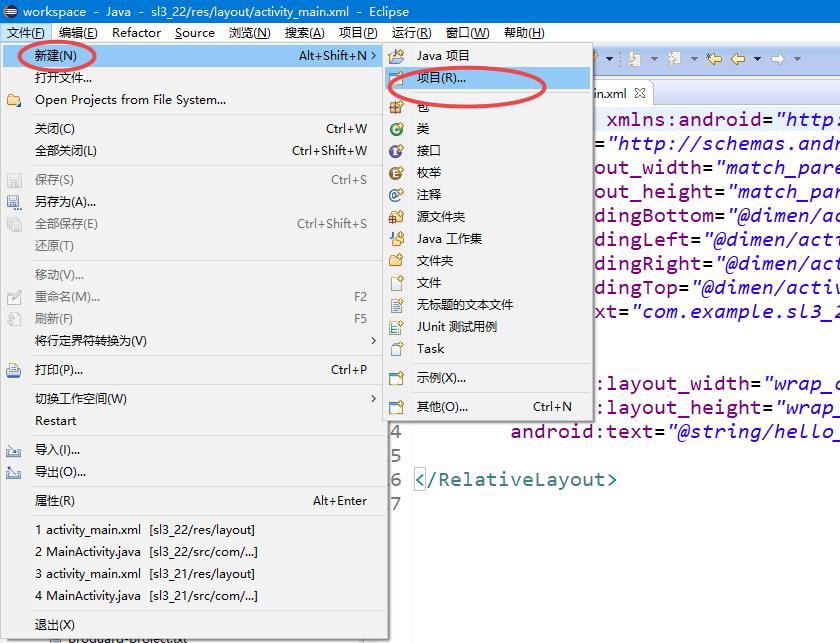Open the Refactor menu

click(x=137, y=33)
